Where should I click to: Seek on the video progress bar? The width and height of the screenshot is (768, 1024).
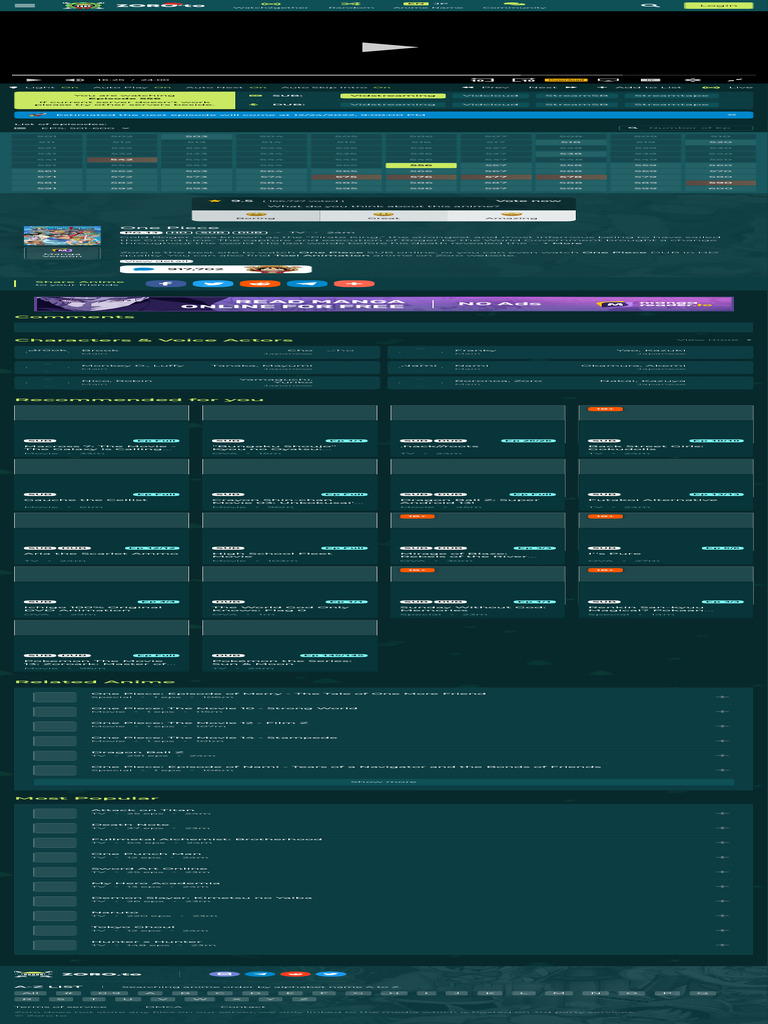pyautogui.click(x=384, y=74)
